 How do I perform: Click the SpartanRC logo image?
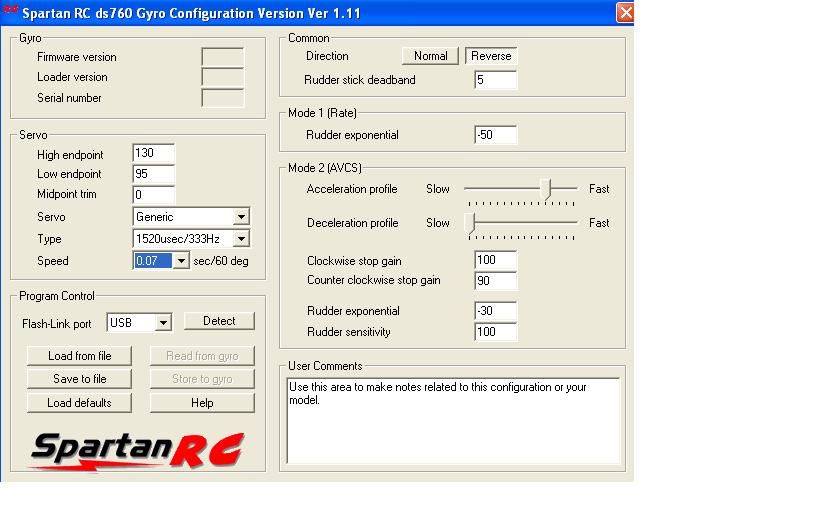click(136, 450)
